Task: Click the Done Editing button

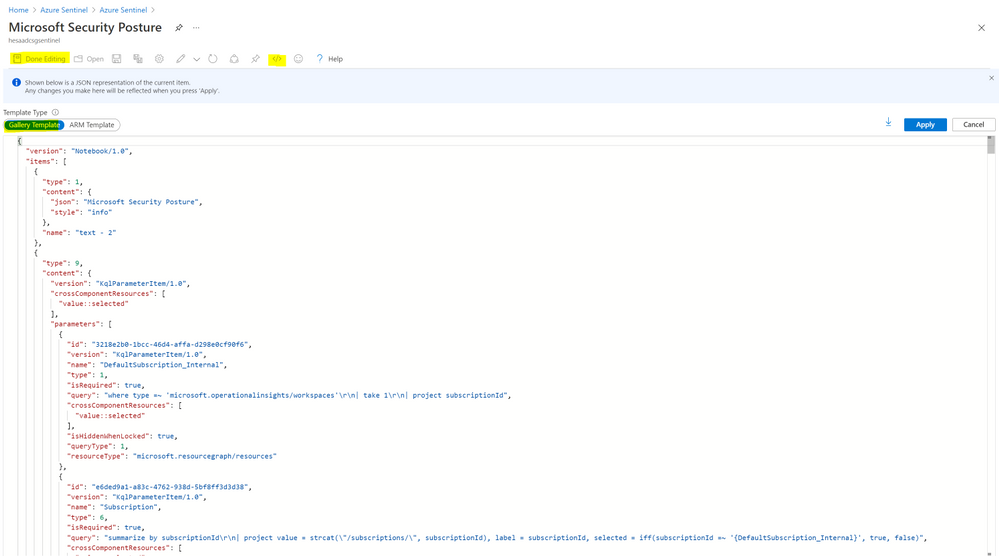Action: [40, 59]
